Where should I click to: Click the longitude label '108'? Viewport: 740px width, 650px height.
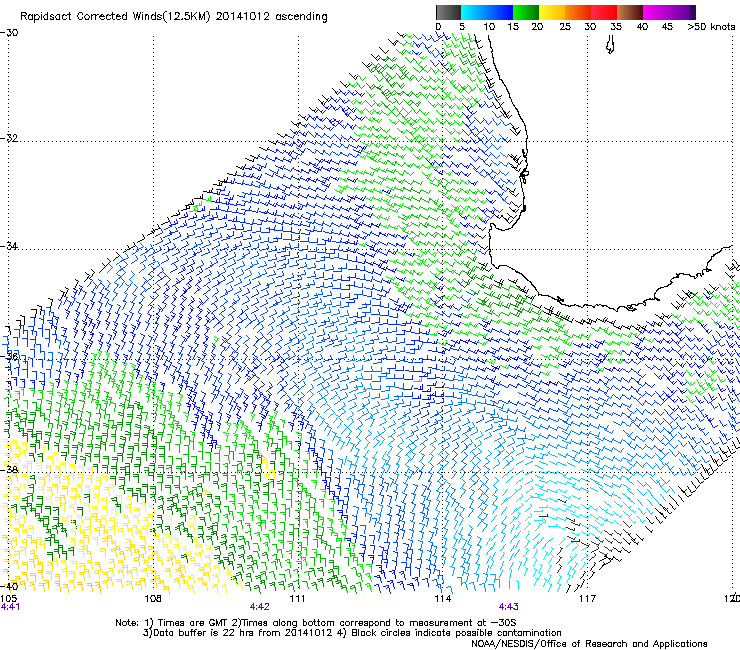pyautogui.click(x=153, y=598)
